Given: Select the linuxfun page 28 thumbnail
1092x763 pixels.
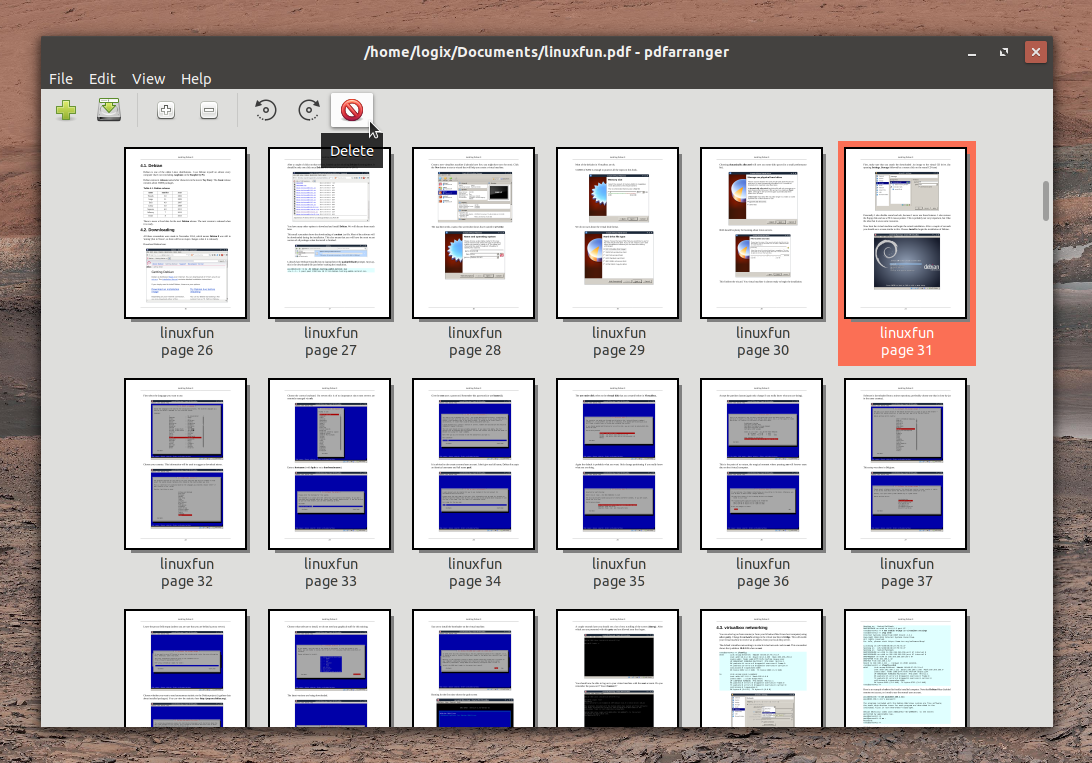Looking at the screenshot, I should (x=474, y=233).
